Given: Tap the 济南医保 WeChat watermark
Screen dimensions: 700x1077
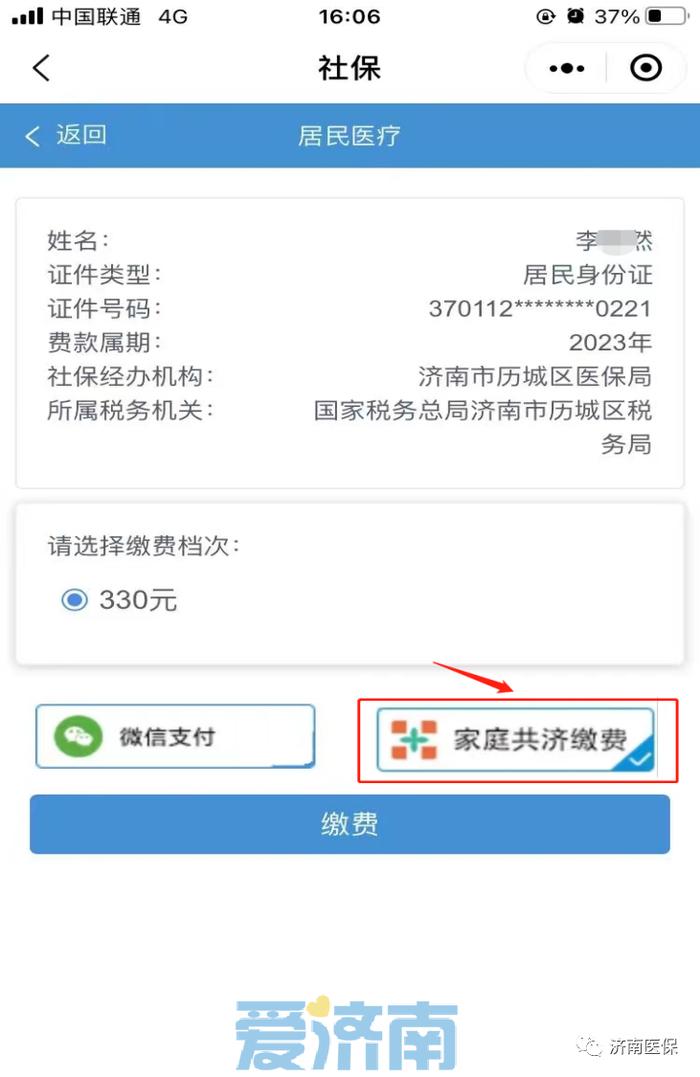Looking at the screenshot, I should click(627, 1046).
